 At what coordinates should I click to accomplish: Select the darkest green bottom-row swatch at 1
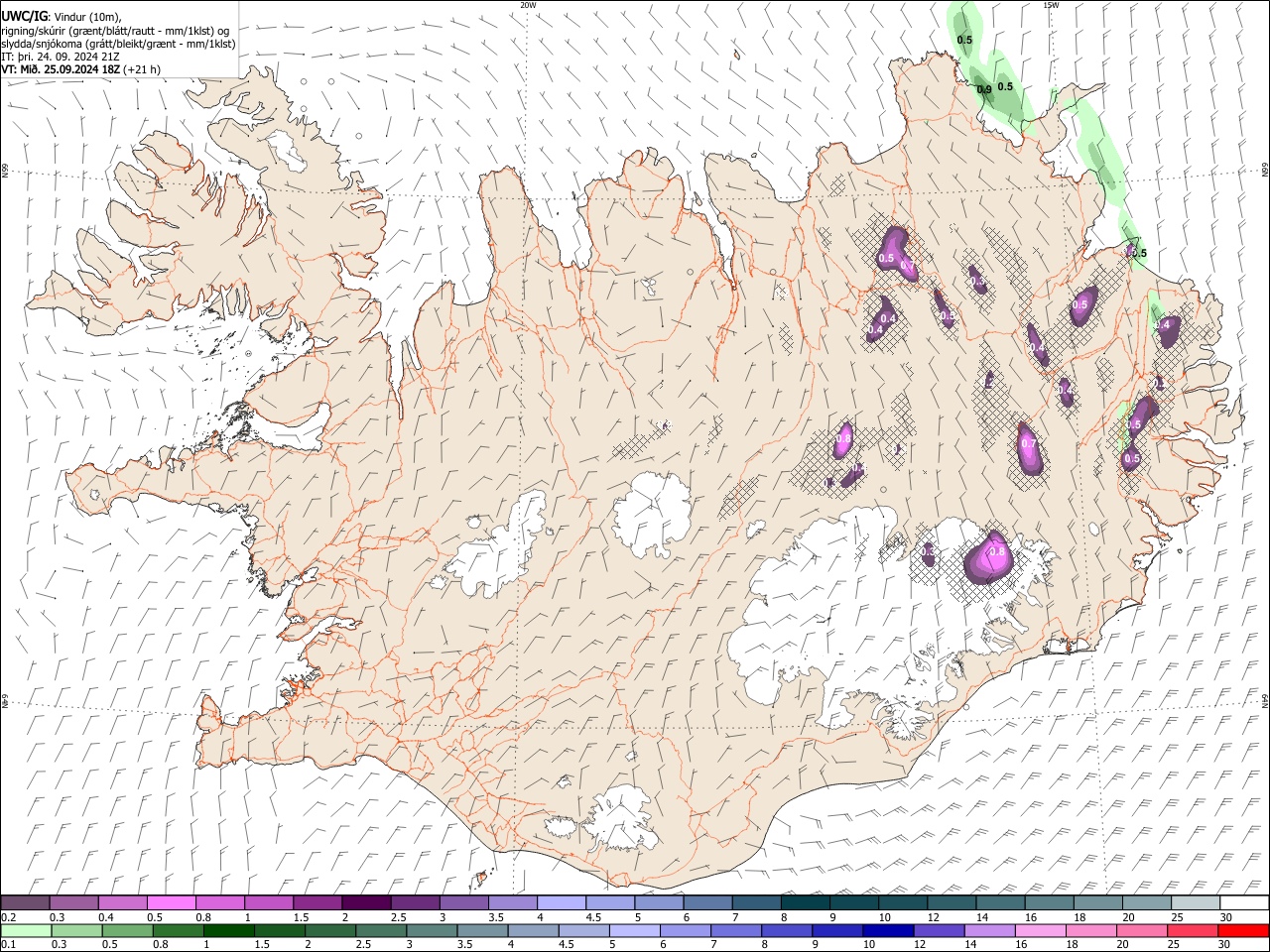(x=228, y=930)
